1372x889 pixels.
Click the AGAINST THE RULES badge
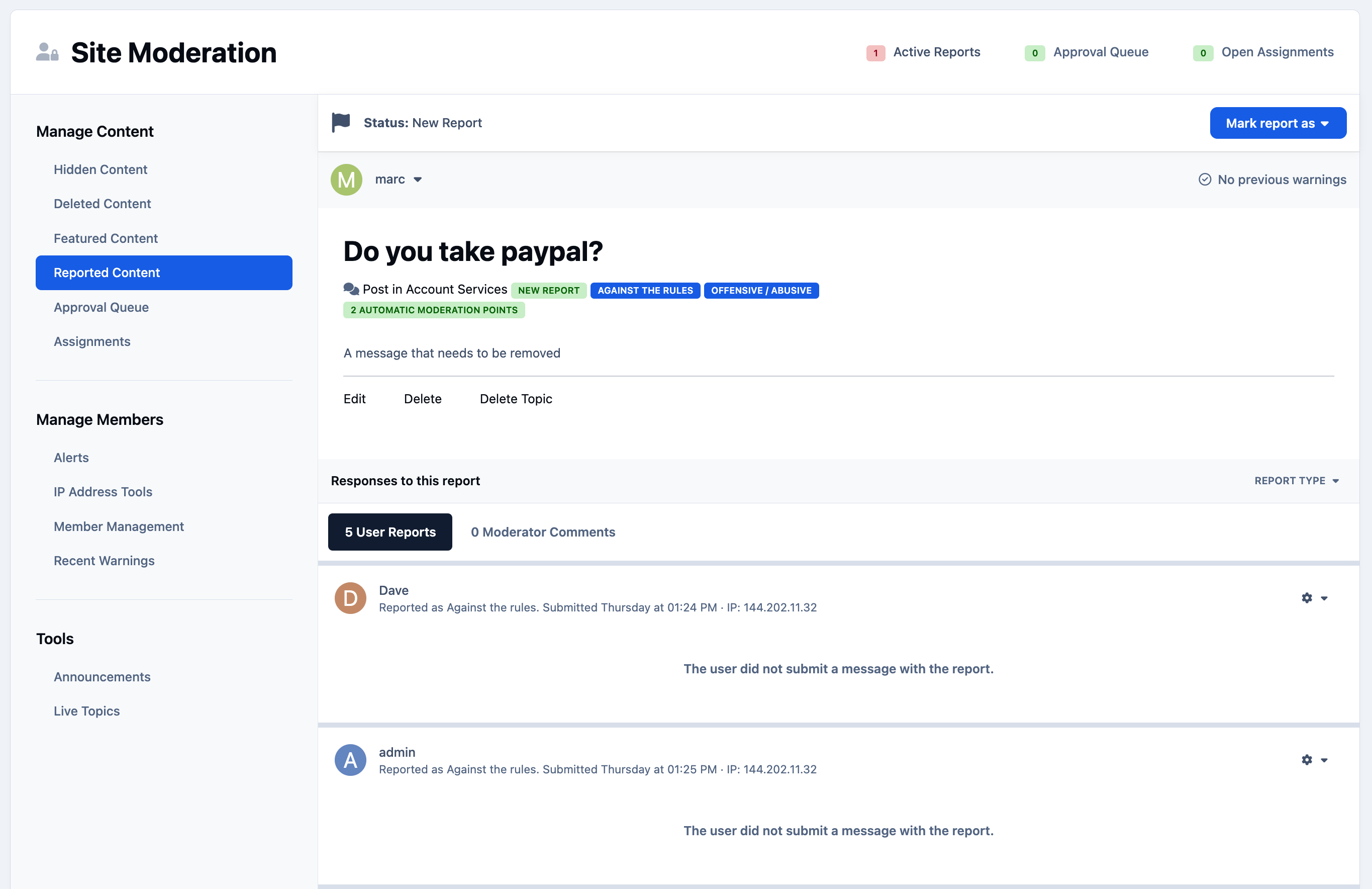pos(645,290)
